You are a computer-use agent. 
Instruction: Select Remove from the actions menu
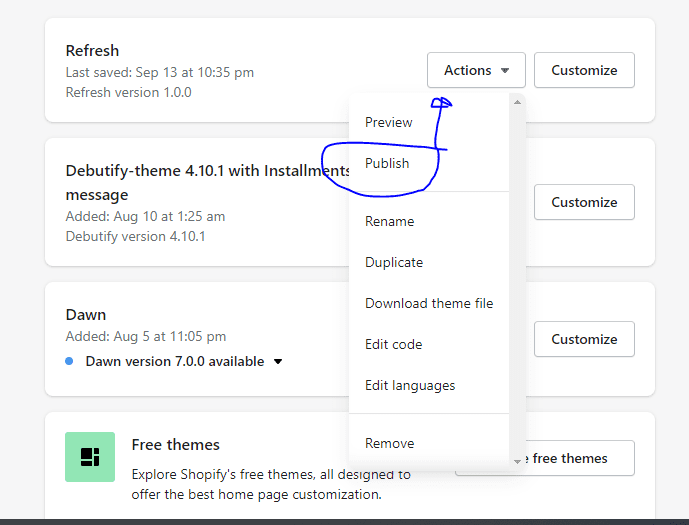pos(389,443)
